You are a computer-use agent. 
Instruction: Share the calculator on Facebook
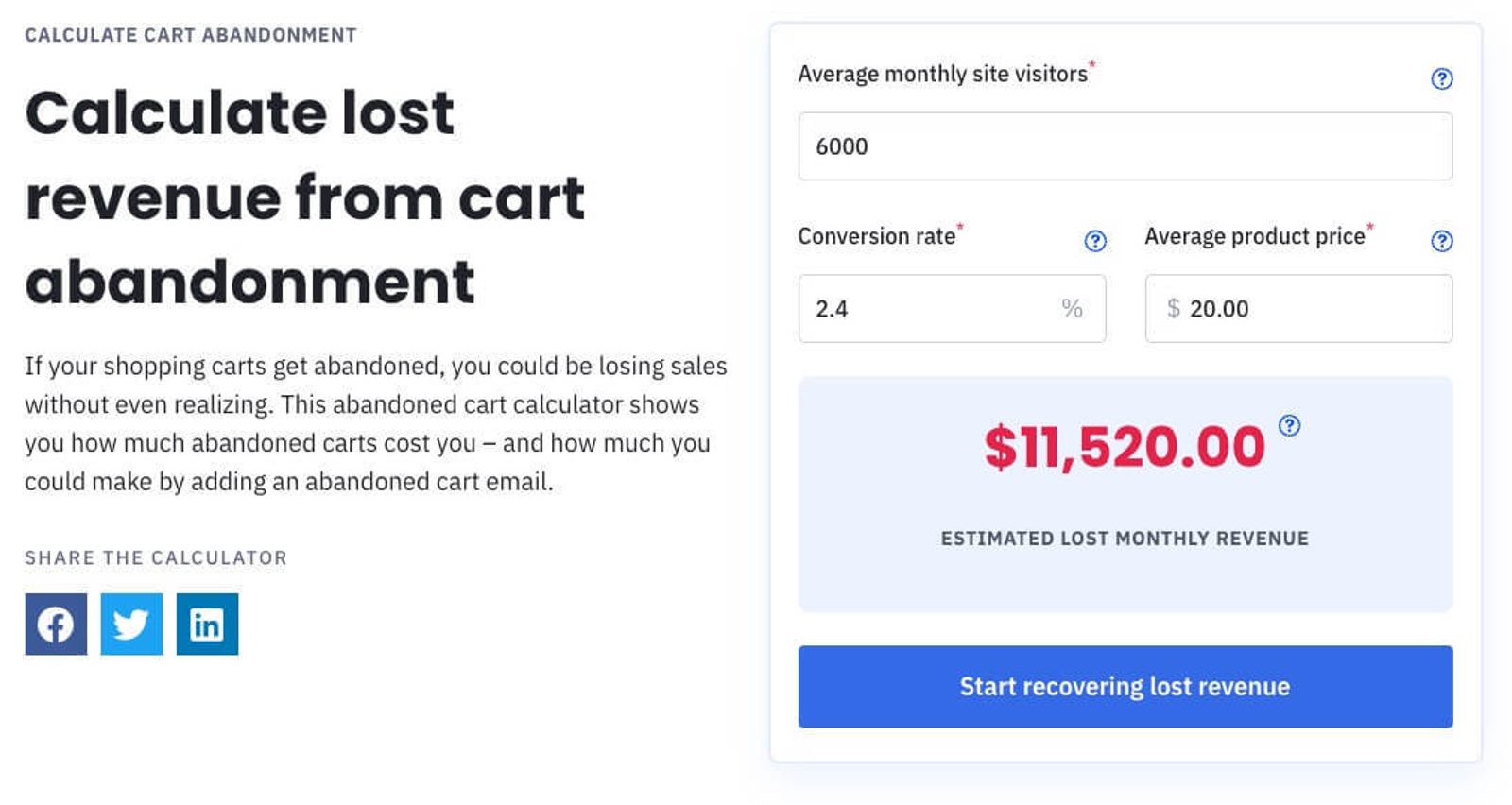pos(56,624)
